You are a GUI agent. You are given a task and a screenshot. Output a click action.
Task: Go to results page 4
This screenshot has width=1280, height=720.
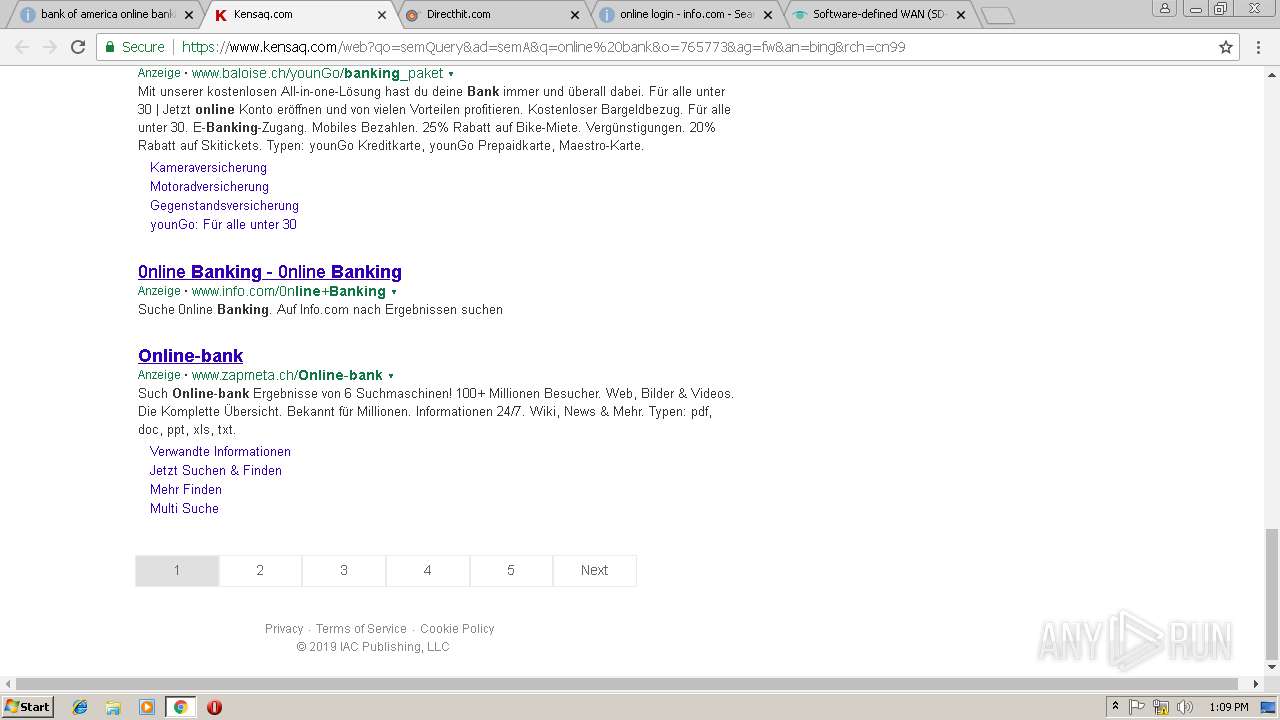pos(427,570)
